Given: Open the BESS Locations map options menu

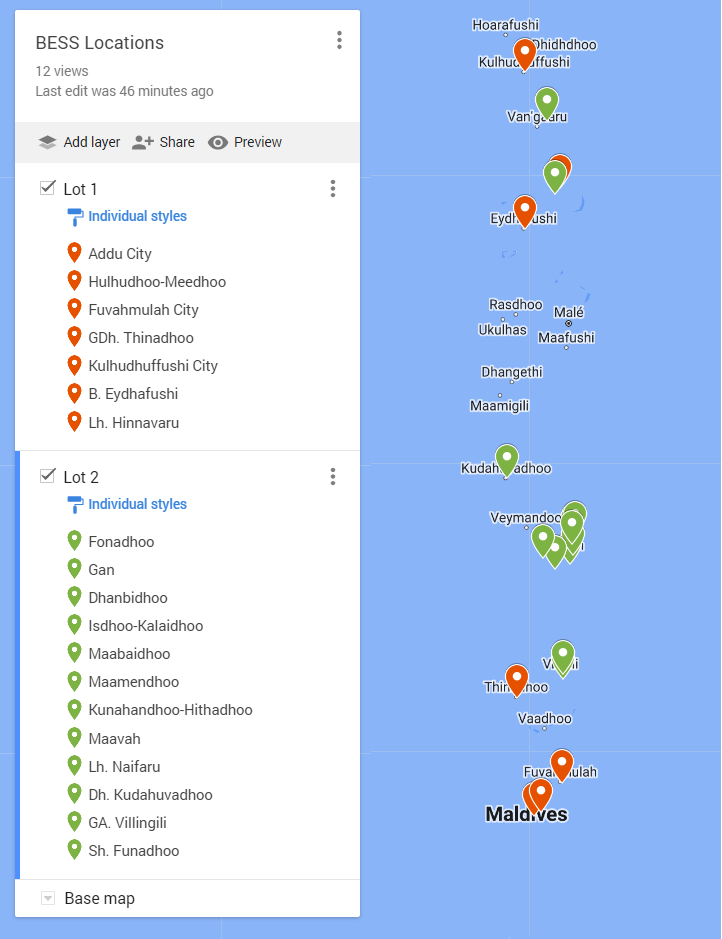Looking at the screenshot, I should pyautogui.click(x=339, y=40).
